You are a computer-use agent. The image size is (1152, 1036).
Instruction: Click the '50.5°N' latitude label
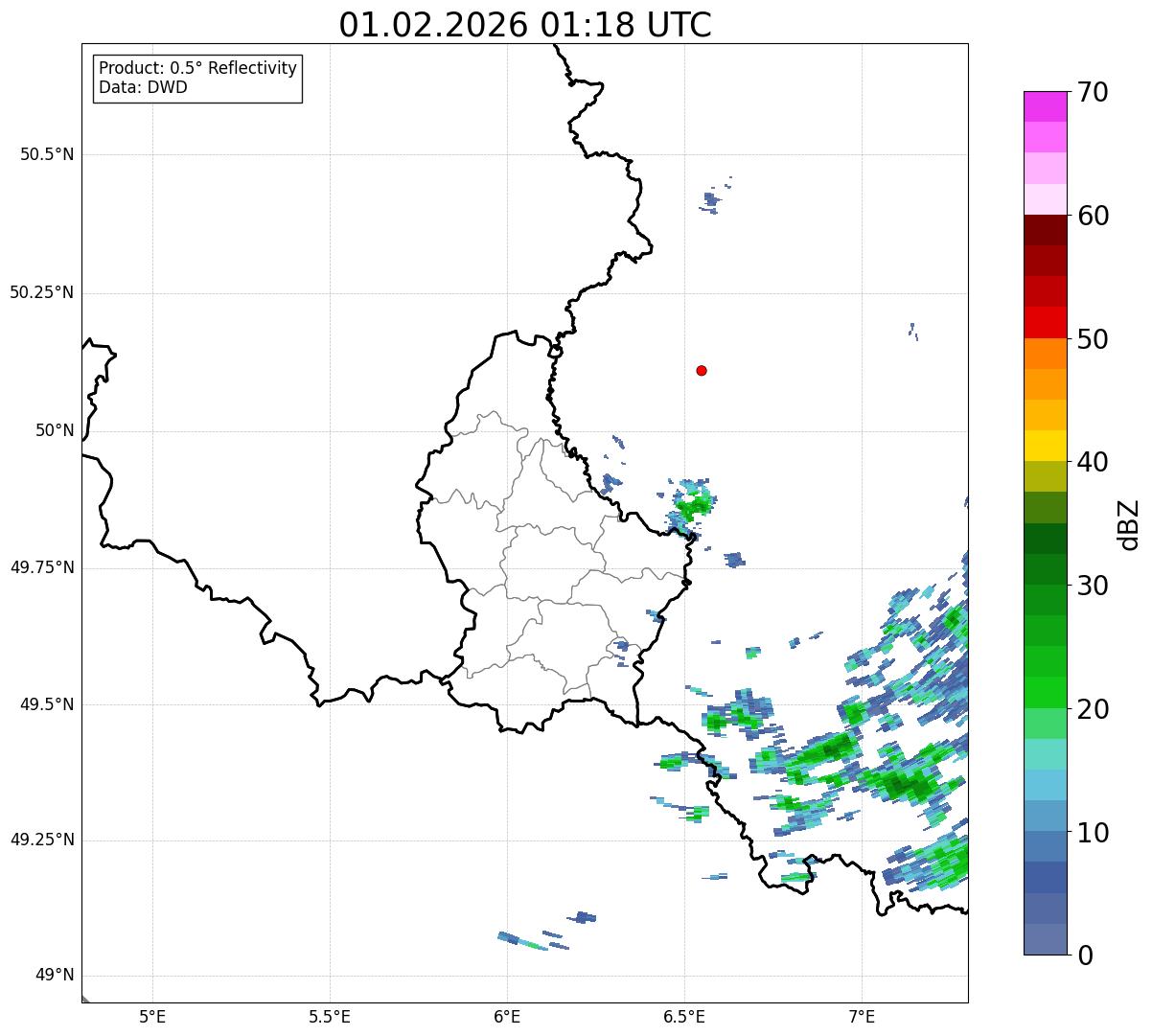pos(47,154)
